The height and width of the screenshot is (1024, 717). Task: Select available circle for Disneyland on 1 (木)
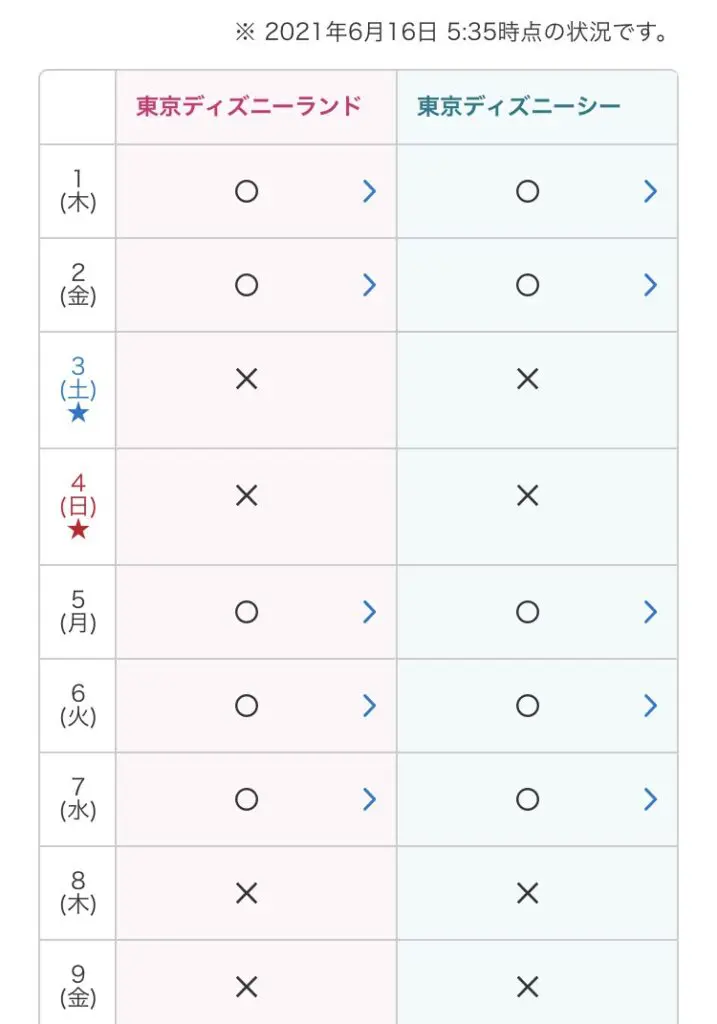click(x=246, y=191)
